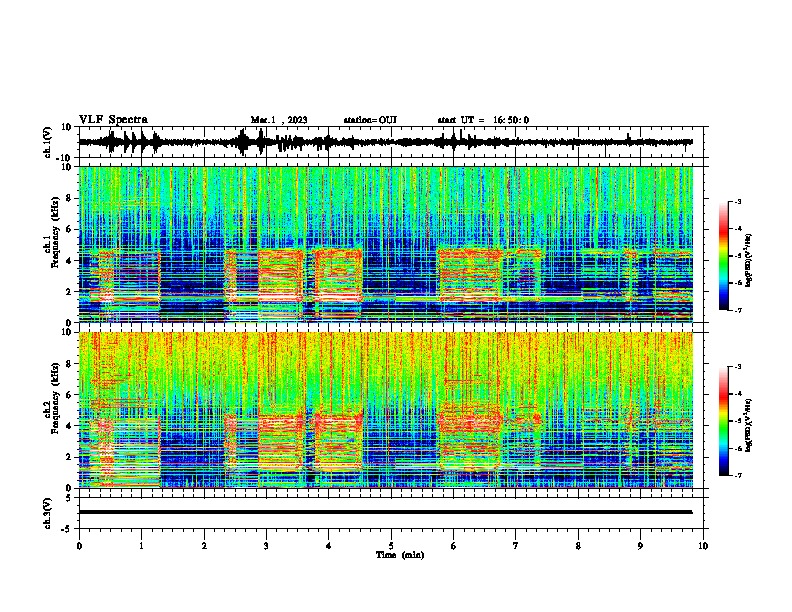792x612 pixels.
Task: Select the date text 'Mar.1 , 2023'
Action: pyautogui.click(x=279, y=120)
